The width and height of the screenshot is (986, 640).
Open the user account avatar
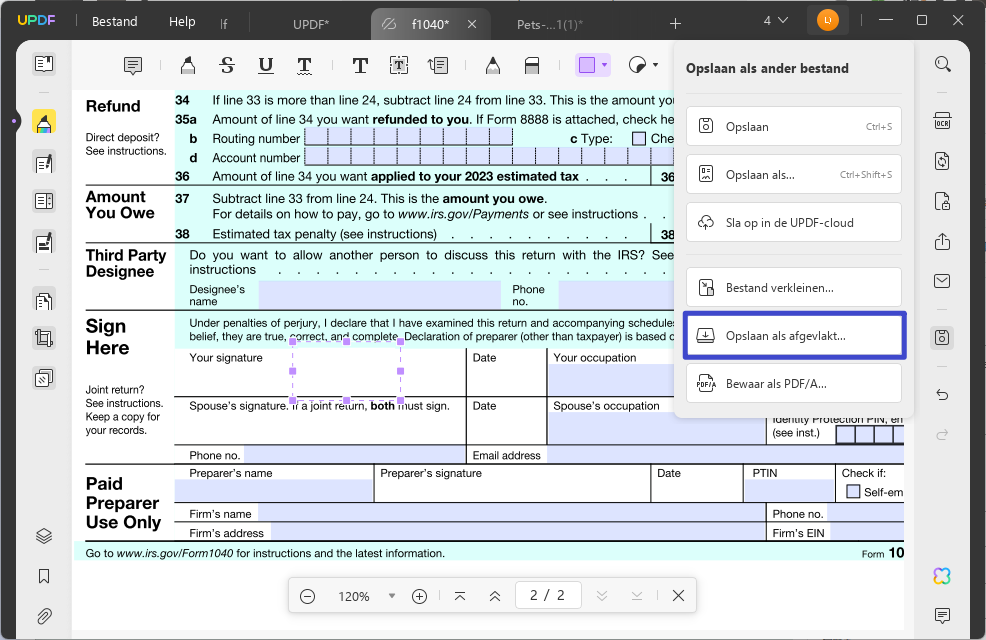click(828, 21)
